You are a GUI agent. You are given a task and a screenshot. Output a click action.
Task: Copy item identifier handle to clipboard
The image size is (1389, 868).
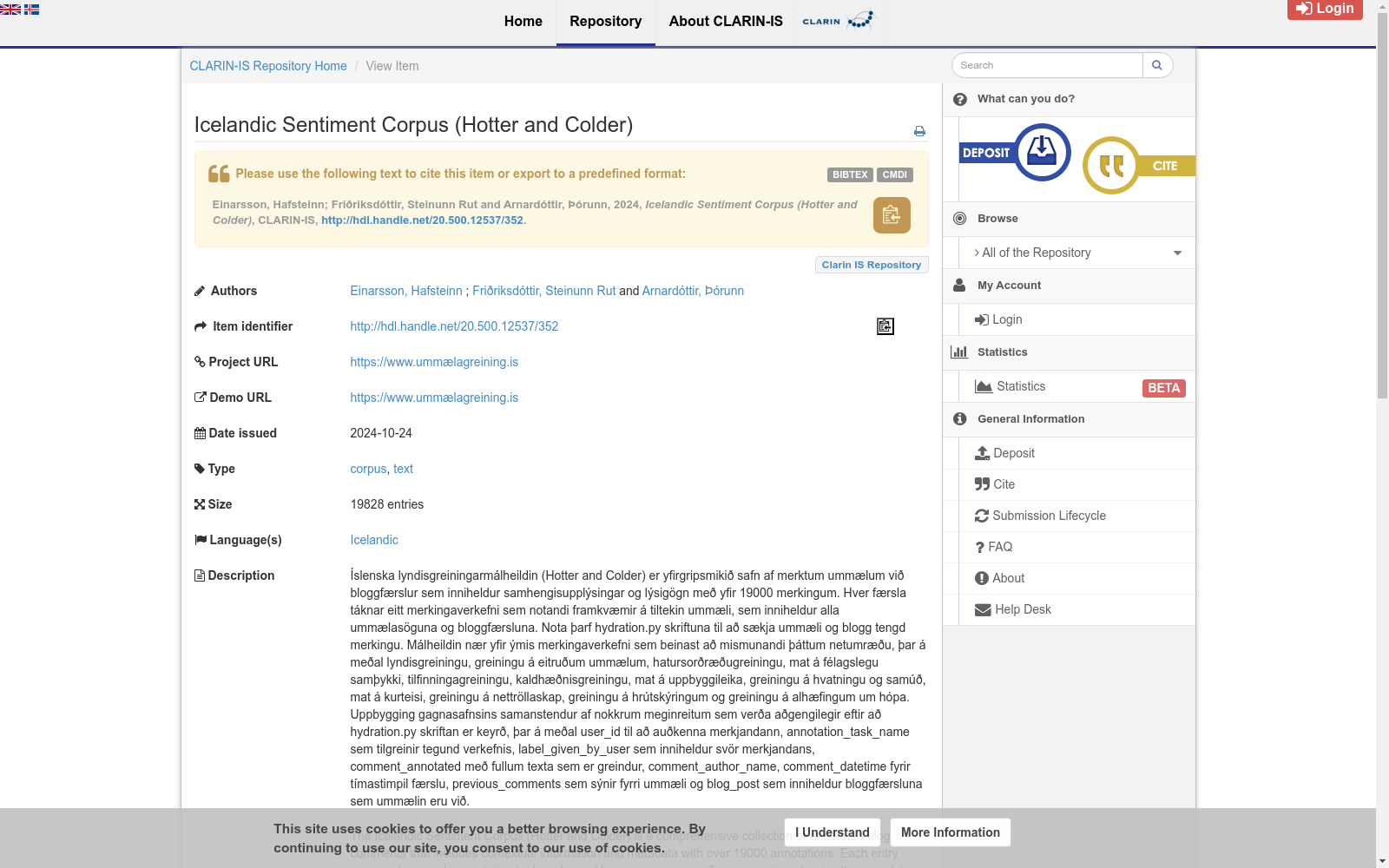(x=885, y=326)
